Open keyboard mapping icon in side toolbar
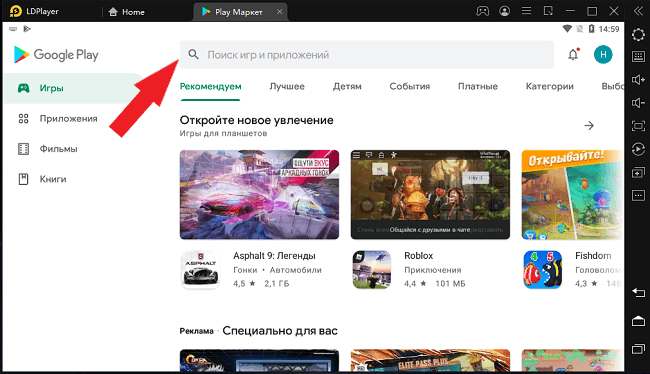This screenshot has width=650, height=374. coord(638,56)
